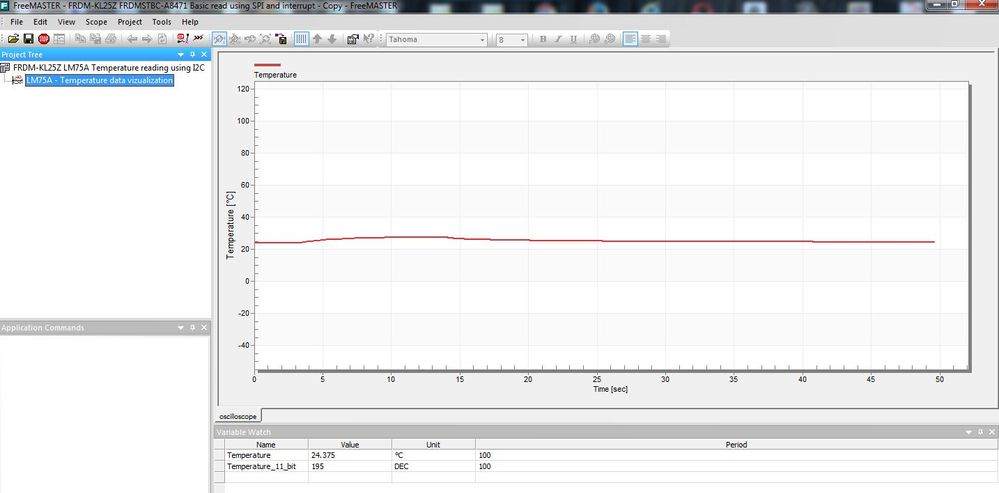
Task: Toggle the vertical grid columns icon
Action: [301, 39]
